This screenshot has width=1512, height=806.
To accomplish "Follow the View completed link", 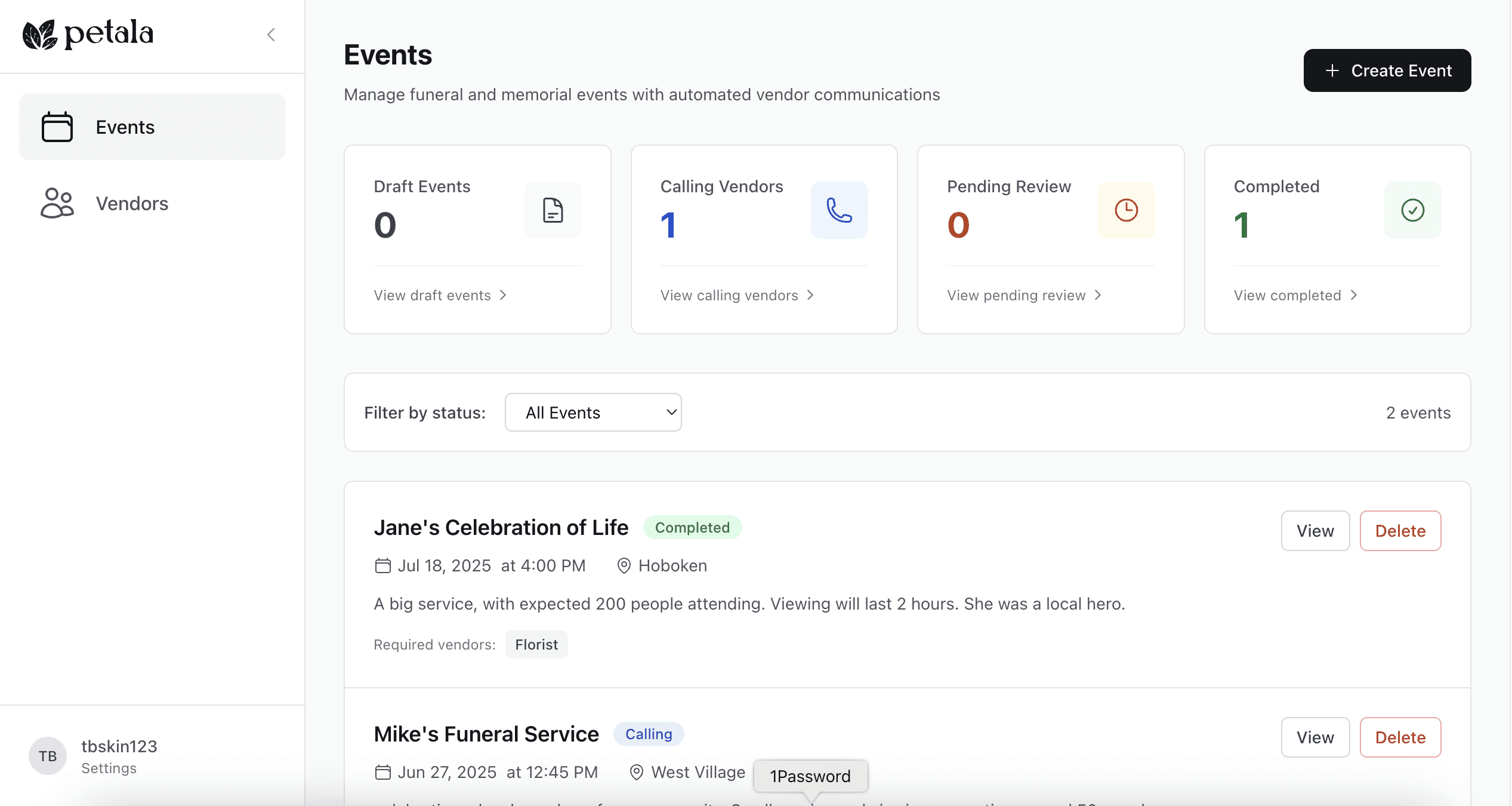I will (1296, 295).
